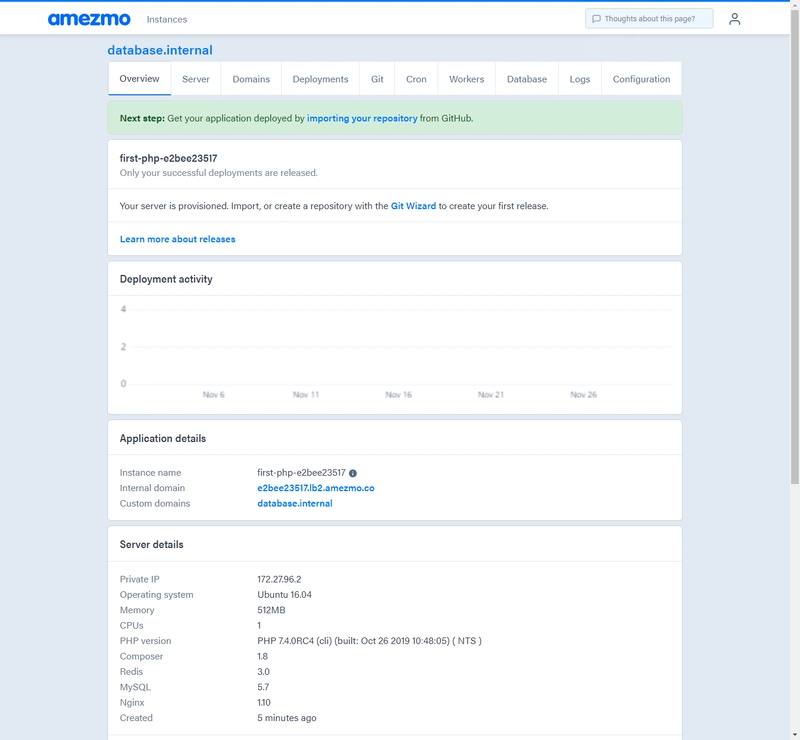This screenshot has height=740, width=800.
Task: Open the user account icon
Action: pos(735,19)
